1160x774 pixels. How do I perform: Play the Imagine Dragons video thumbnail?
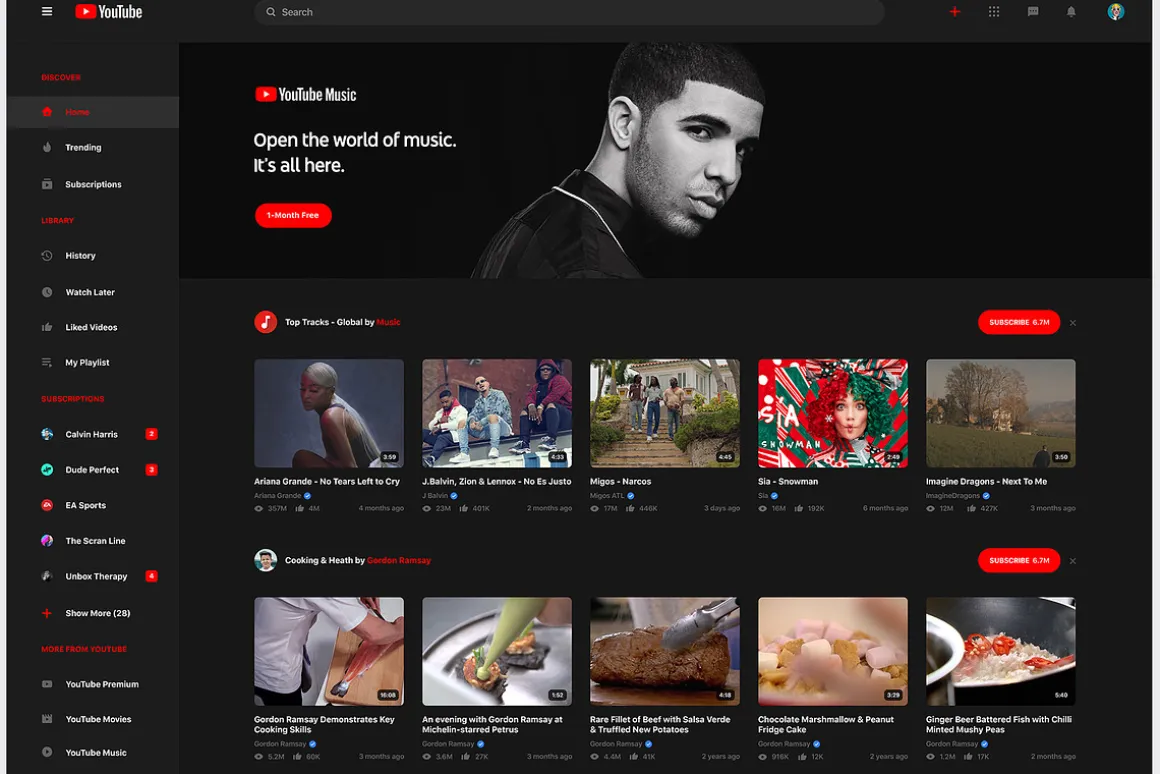pos(1001,414)
